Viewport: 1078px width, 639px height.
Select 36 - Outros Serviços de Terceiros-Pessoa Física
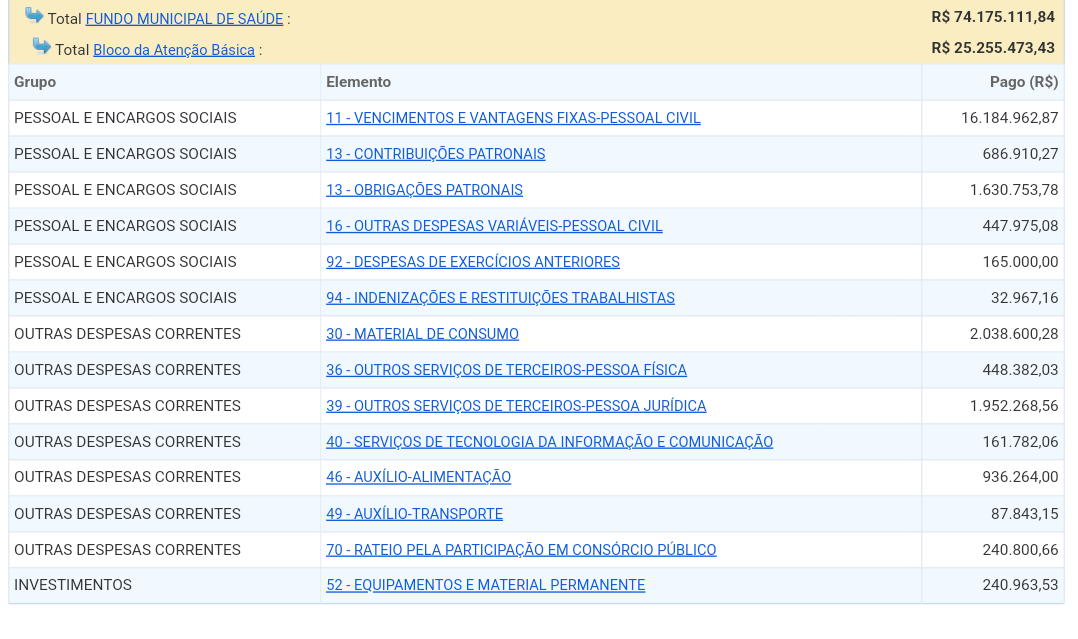(506, 370)
